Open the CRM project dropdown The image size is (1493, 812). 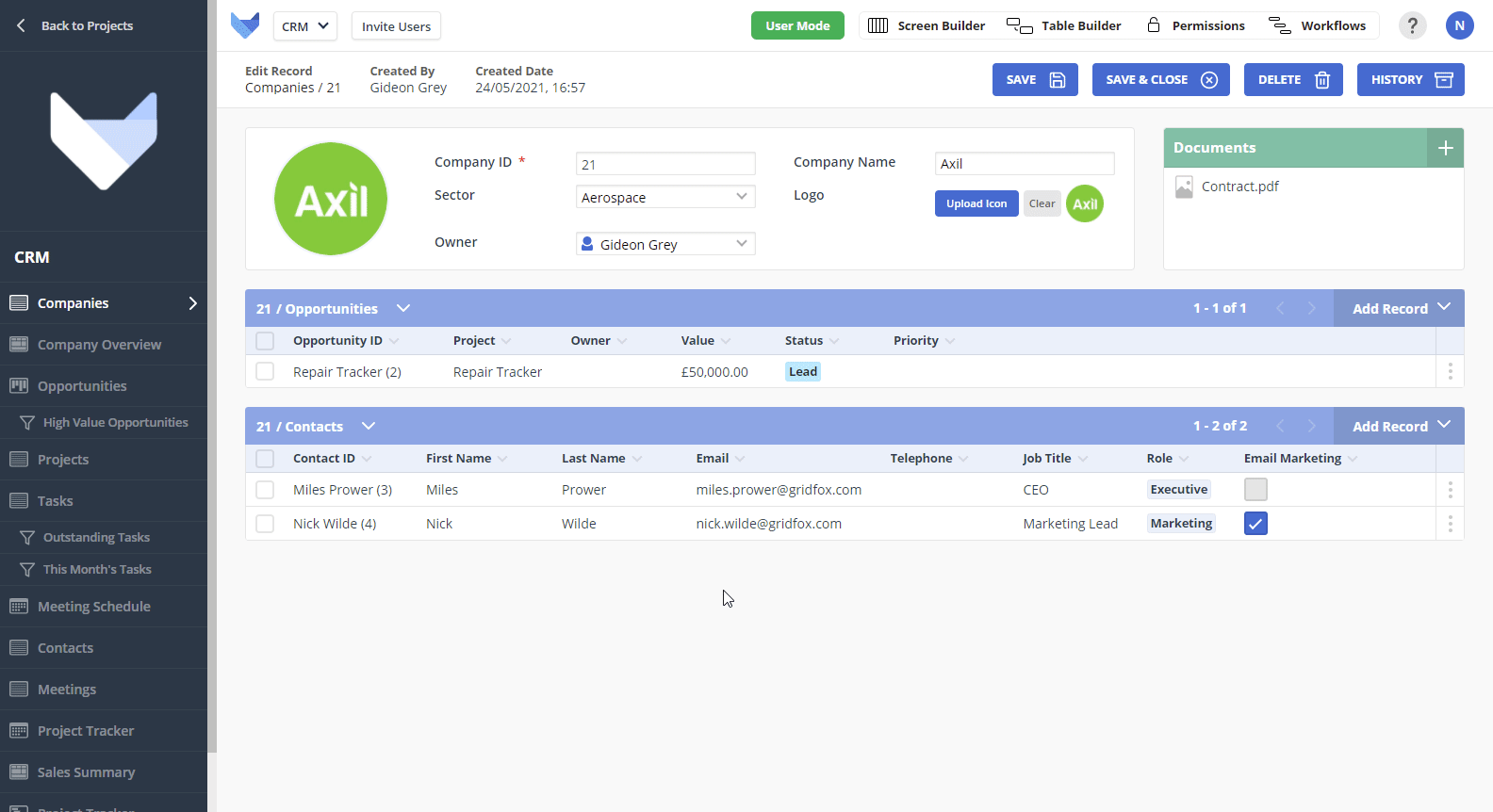pyautogui.click(x=305, y=26)
